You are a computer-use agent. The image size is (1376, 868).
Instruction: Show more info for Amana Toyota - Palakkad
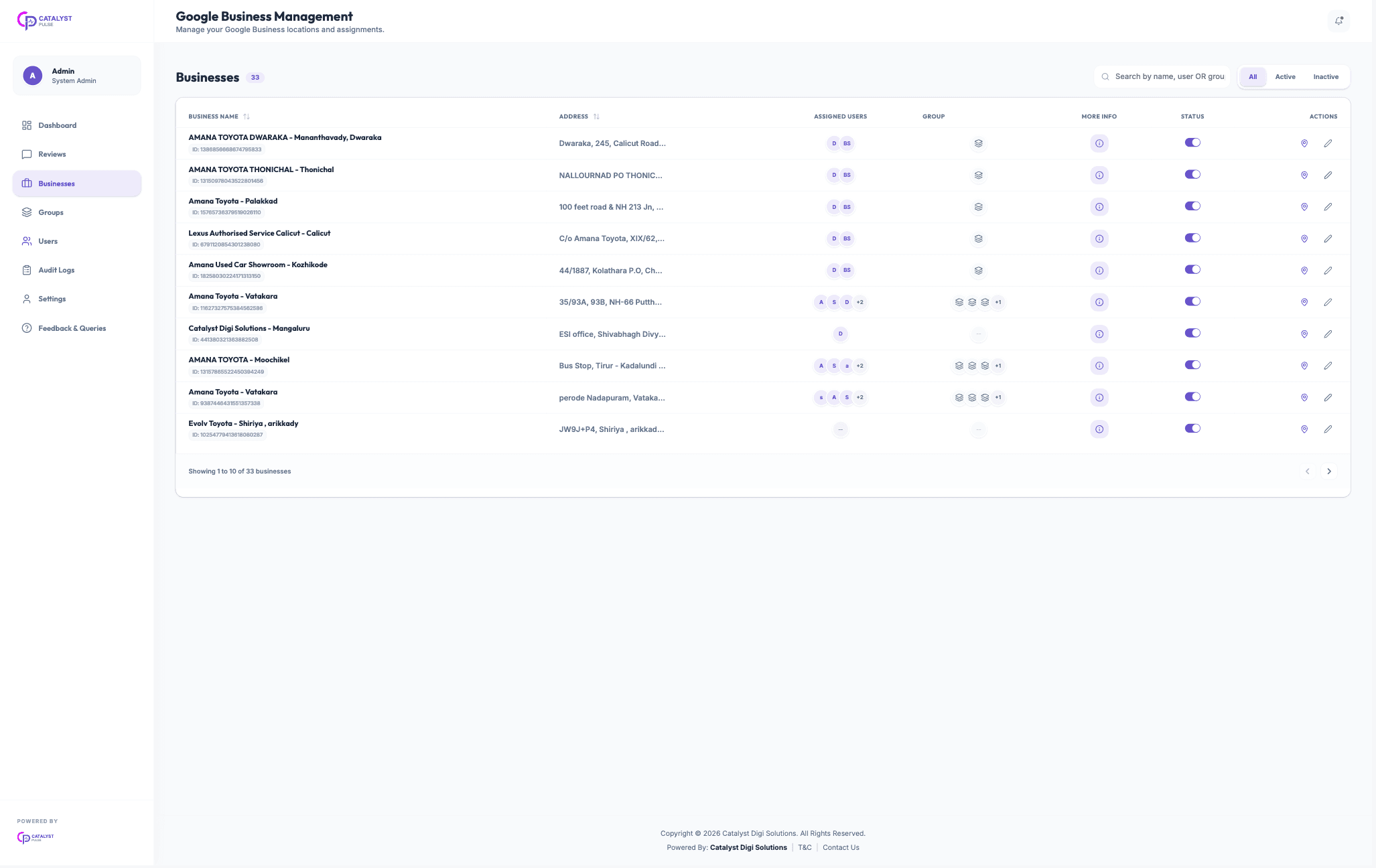click(x=1099, y=207)
